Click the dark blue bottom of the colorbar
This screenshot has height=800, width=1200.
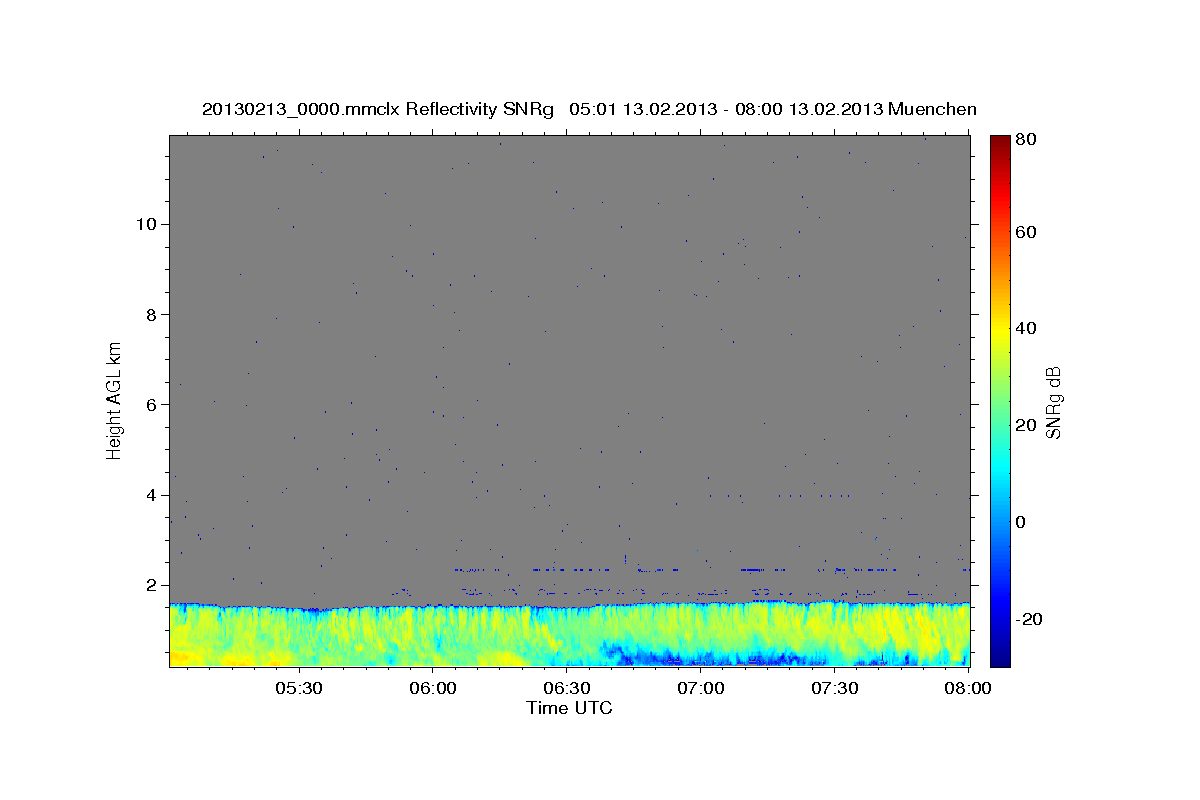999,655
